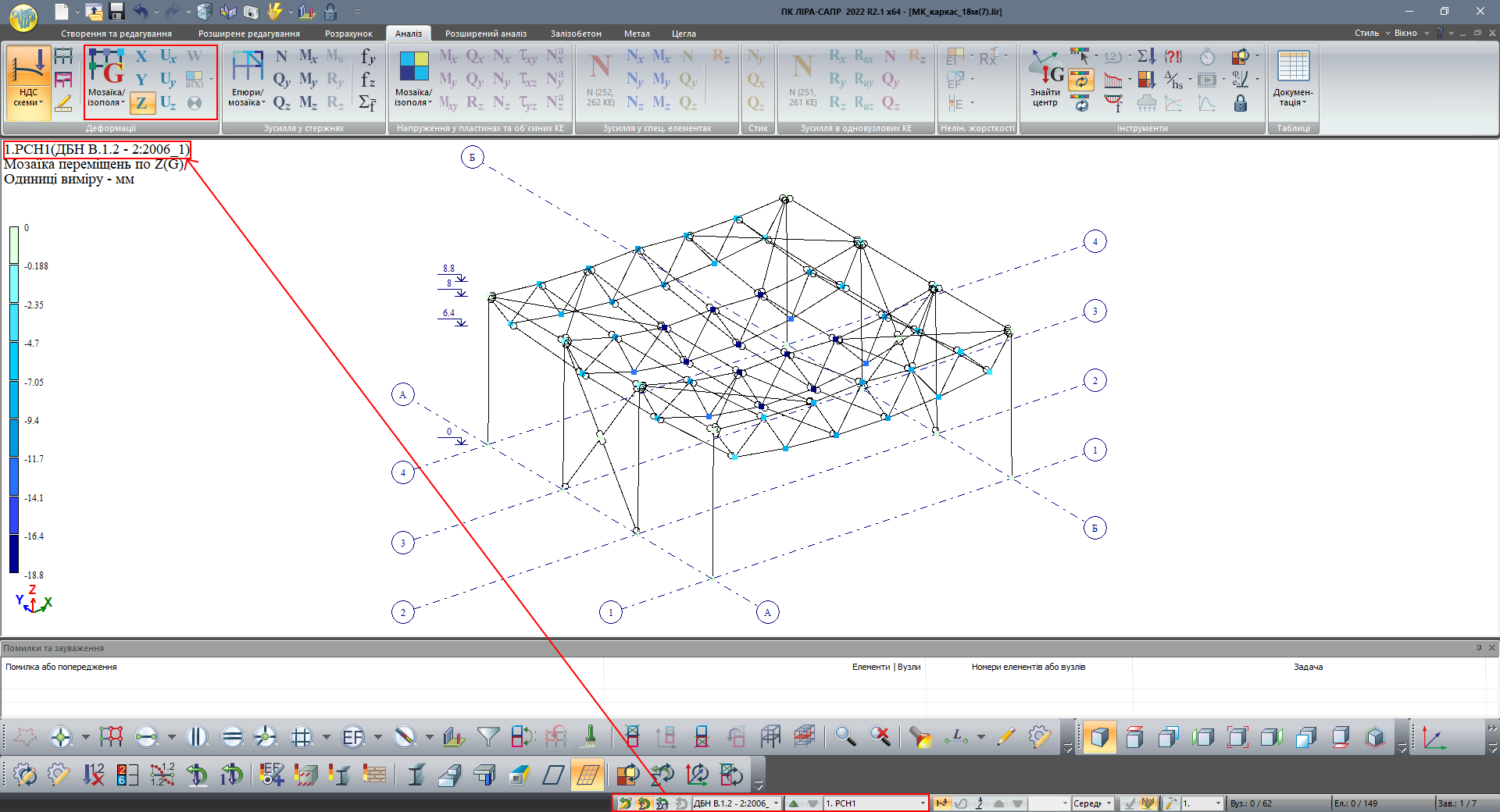Switch to the Розрахунок ribbon tab
The height and width of the screenshot is (812, 1500).
click(348, 34)
